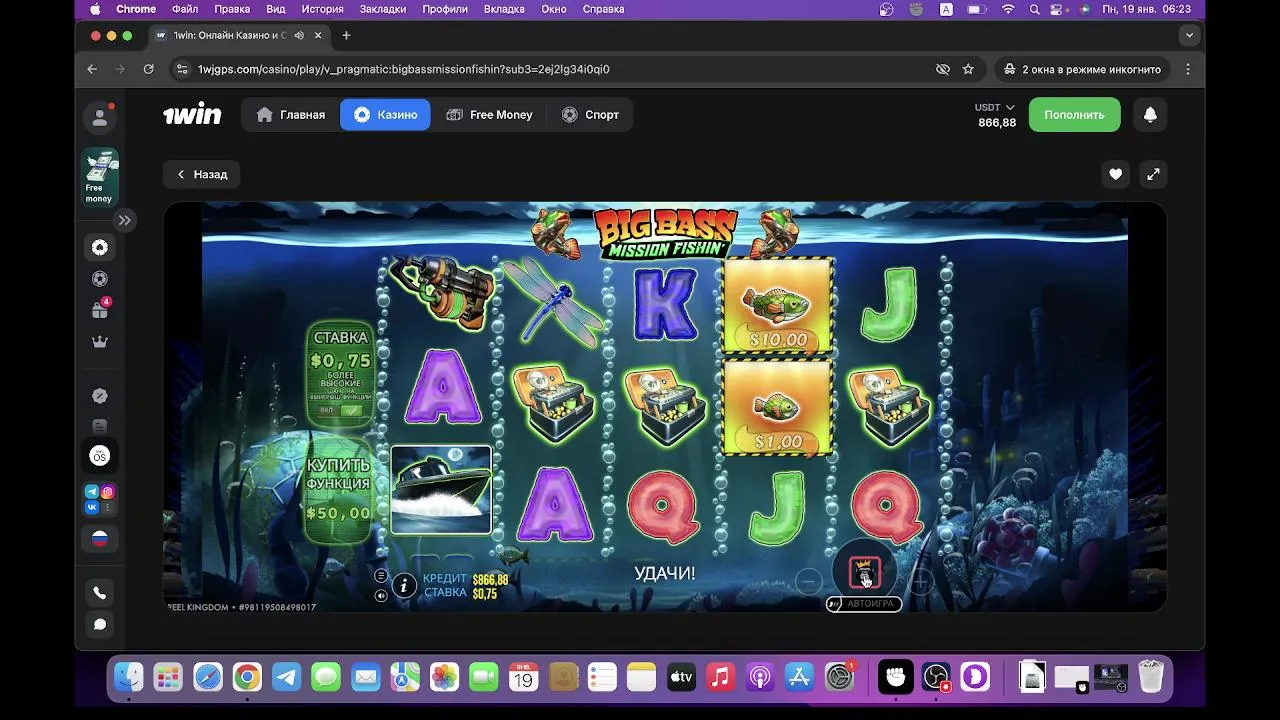The height and width of the screenshot is (720, 1280).
Task: Open Russian flag language selector
Action: (100, 539)
